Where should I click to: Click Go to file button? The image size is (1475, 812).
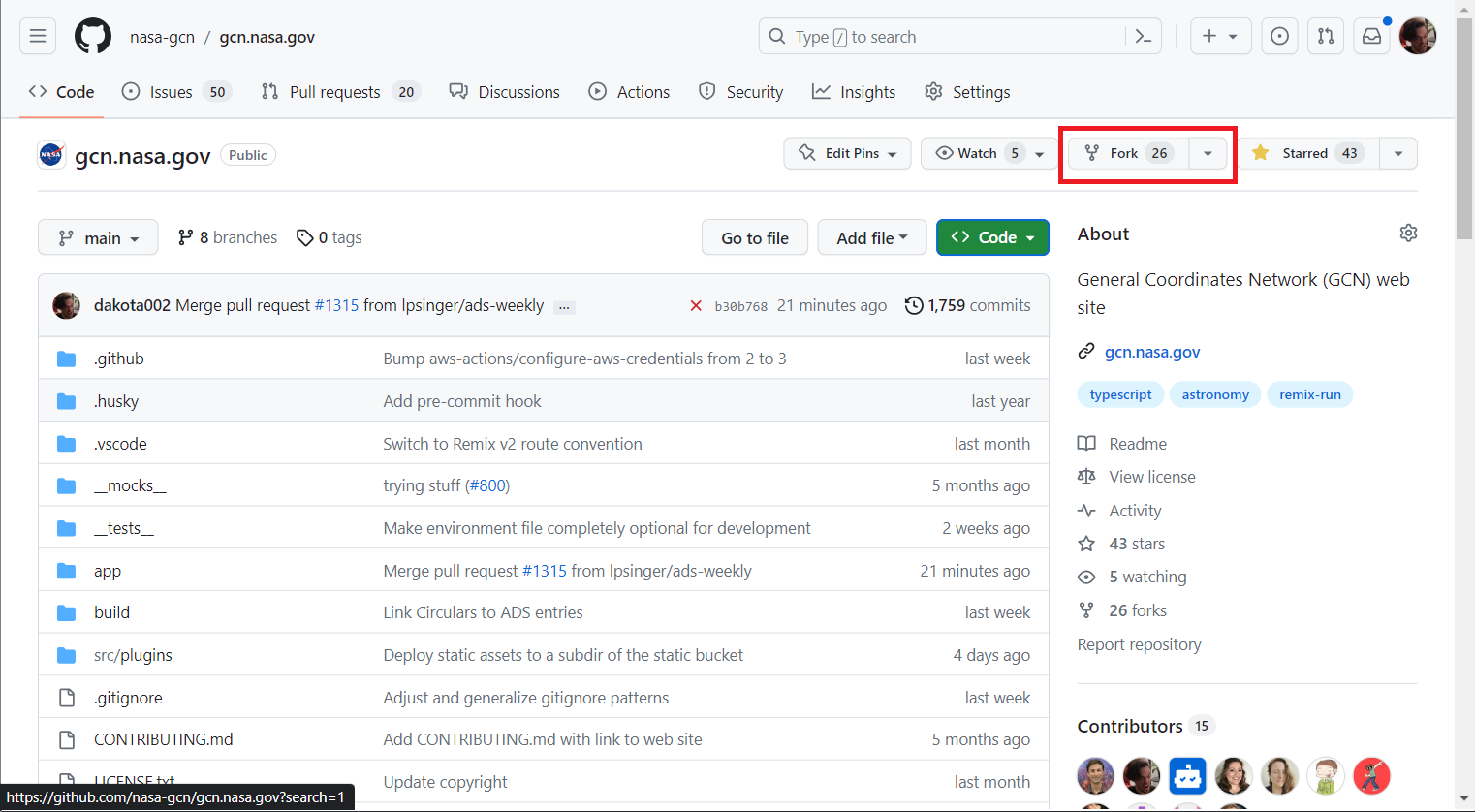tap(755, 237)
